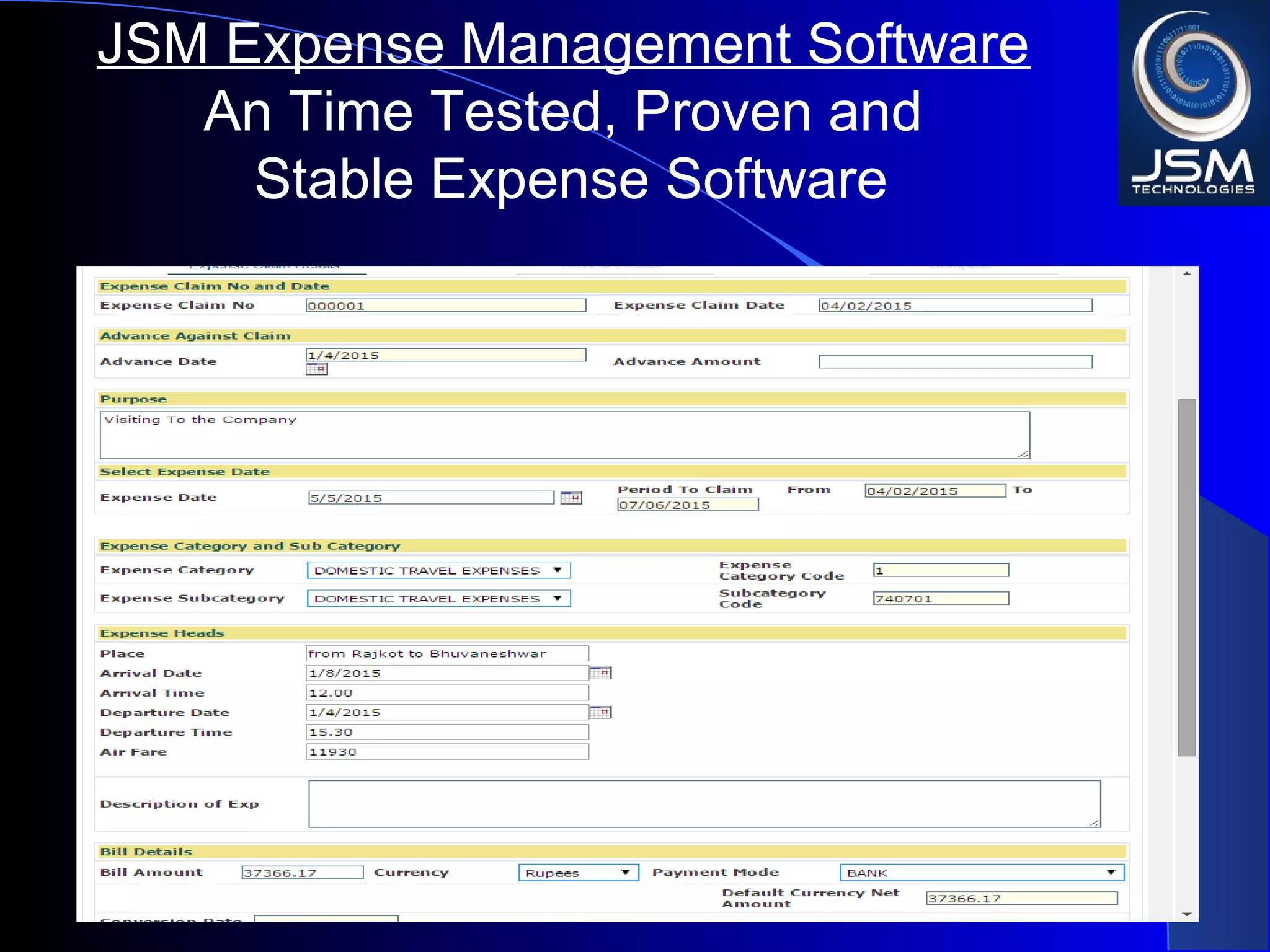Click the Subcategory Code field 740701
The width and height of the screenshot is (1270, 952).
click(x=941, y=599)
